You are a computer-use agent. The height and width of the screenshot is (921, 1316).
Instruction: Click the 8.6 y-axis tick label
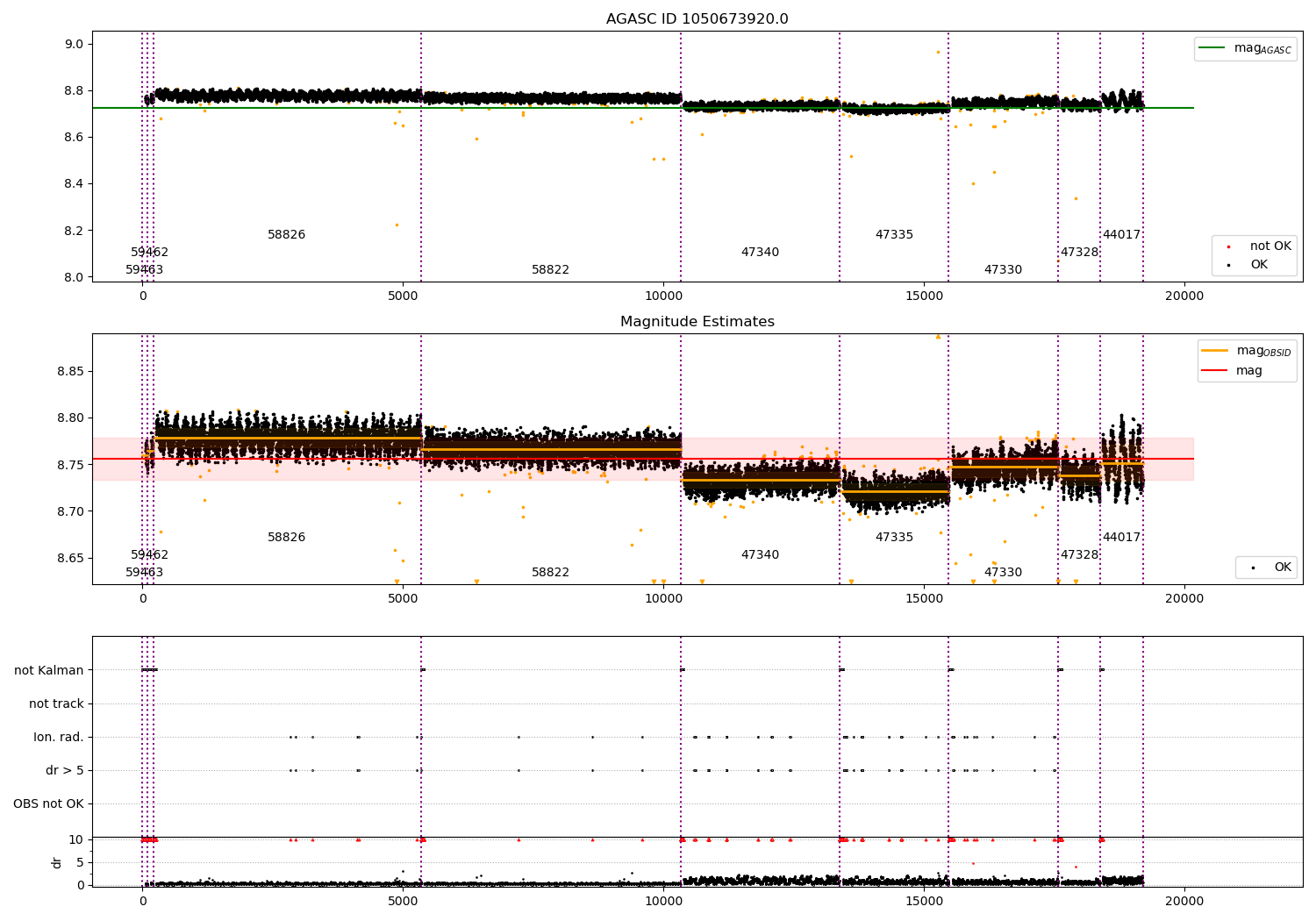click(74, 138)
